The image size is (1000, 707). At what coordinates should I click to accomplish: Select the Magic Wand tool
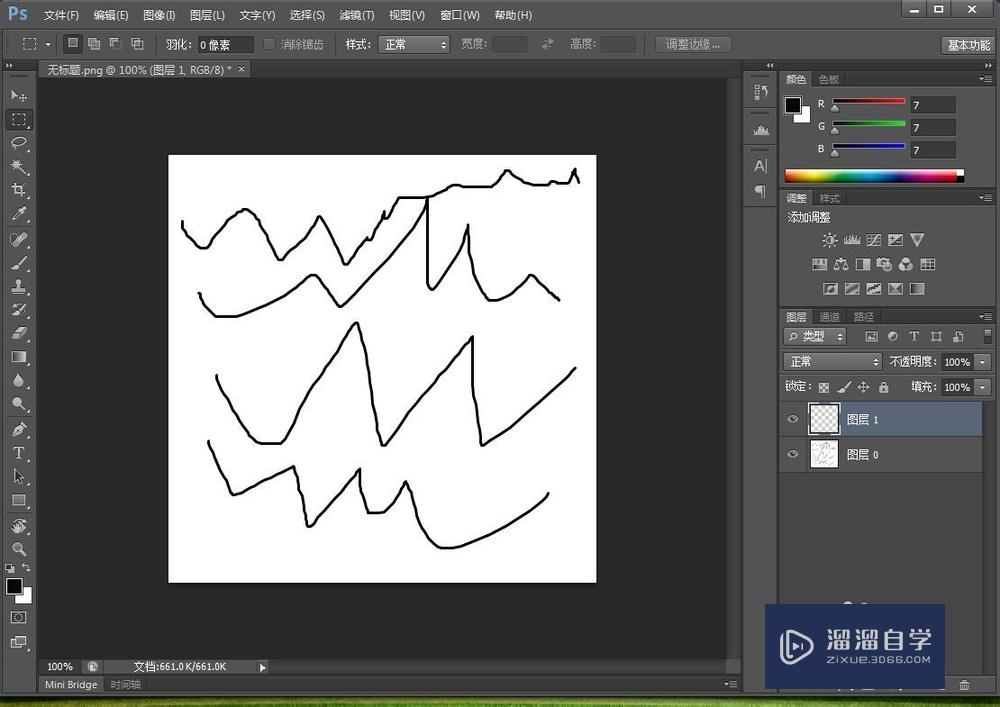(x=19, y=167)
